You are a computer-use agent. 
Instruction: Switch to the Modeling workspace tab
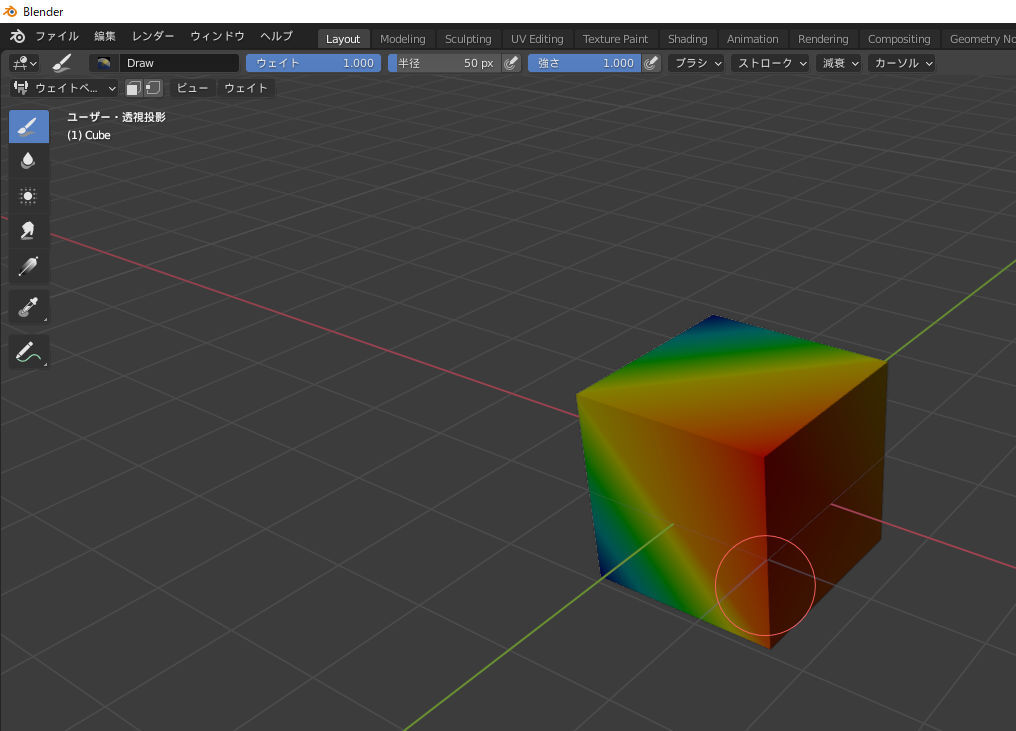coord(402,39)
